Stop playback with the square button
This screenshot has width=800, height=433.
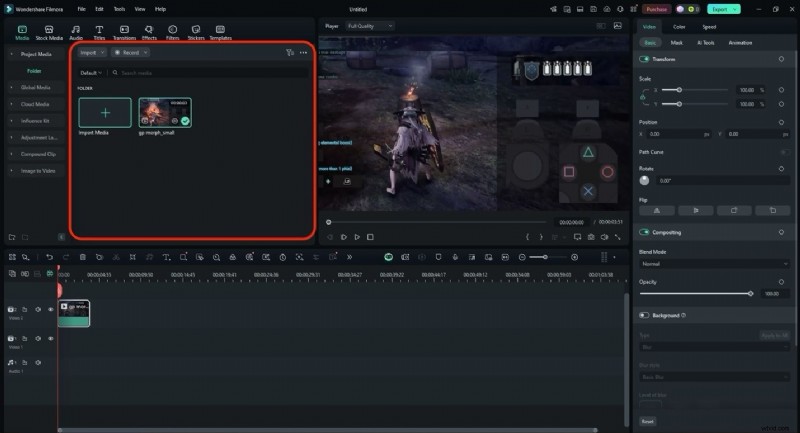point(370,237)
